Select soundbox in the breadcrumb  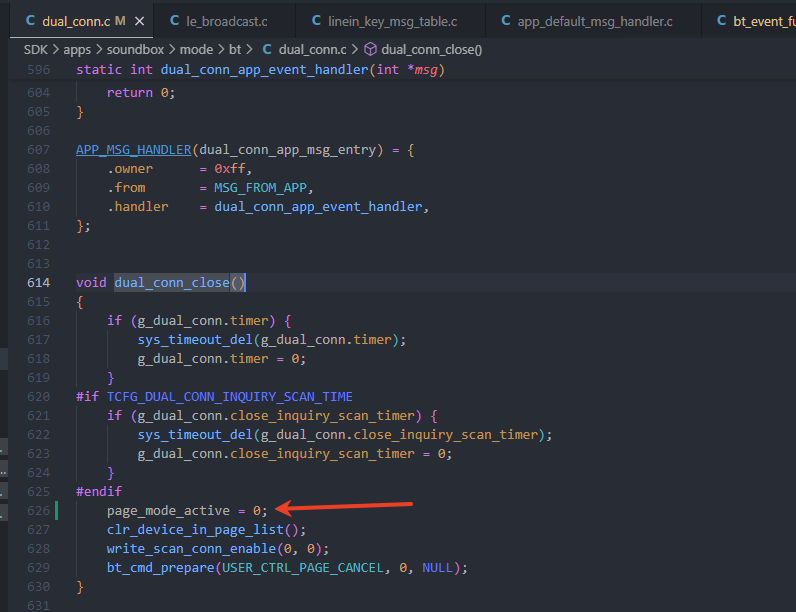[135, 50]
